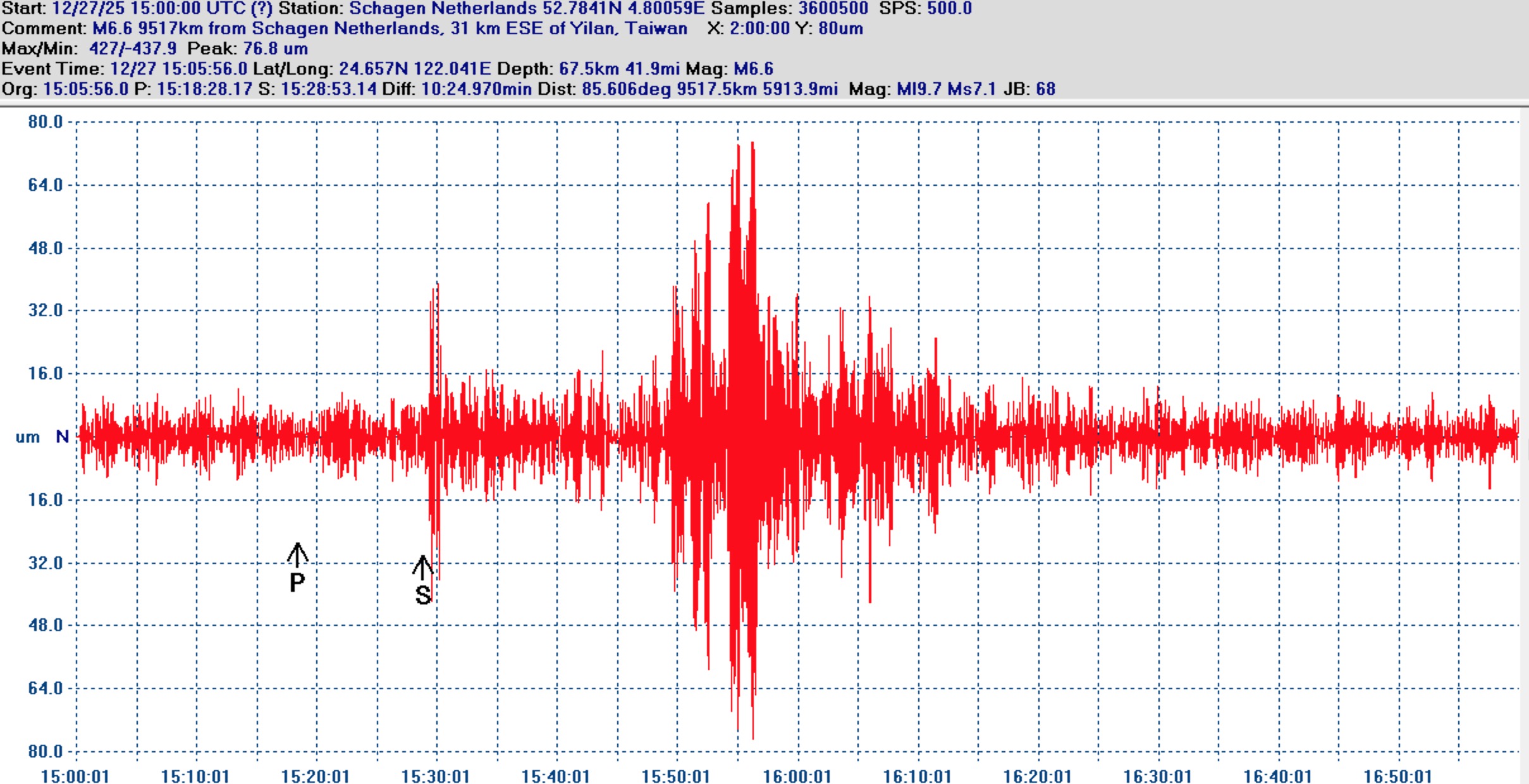Click the 16:50:01 time axis label
This screenshot has height=784, width=1529.
pos(1397,776)
